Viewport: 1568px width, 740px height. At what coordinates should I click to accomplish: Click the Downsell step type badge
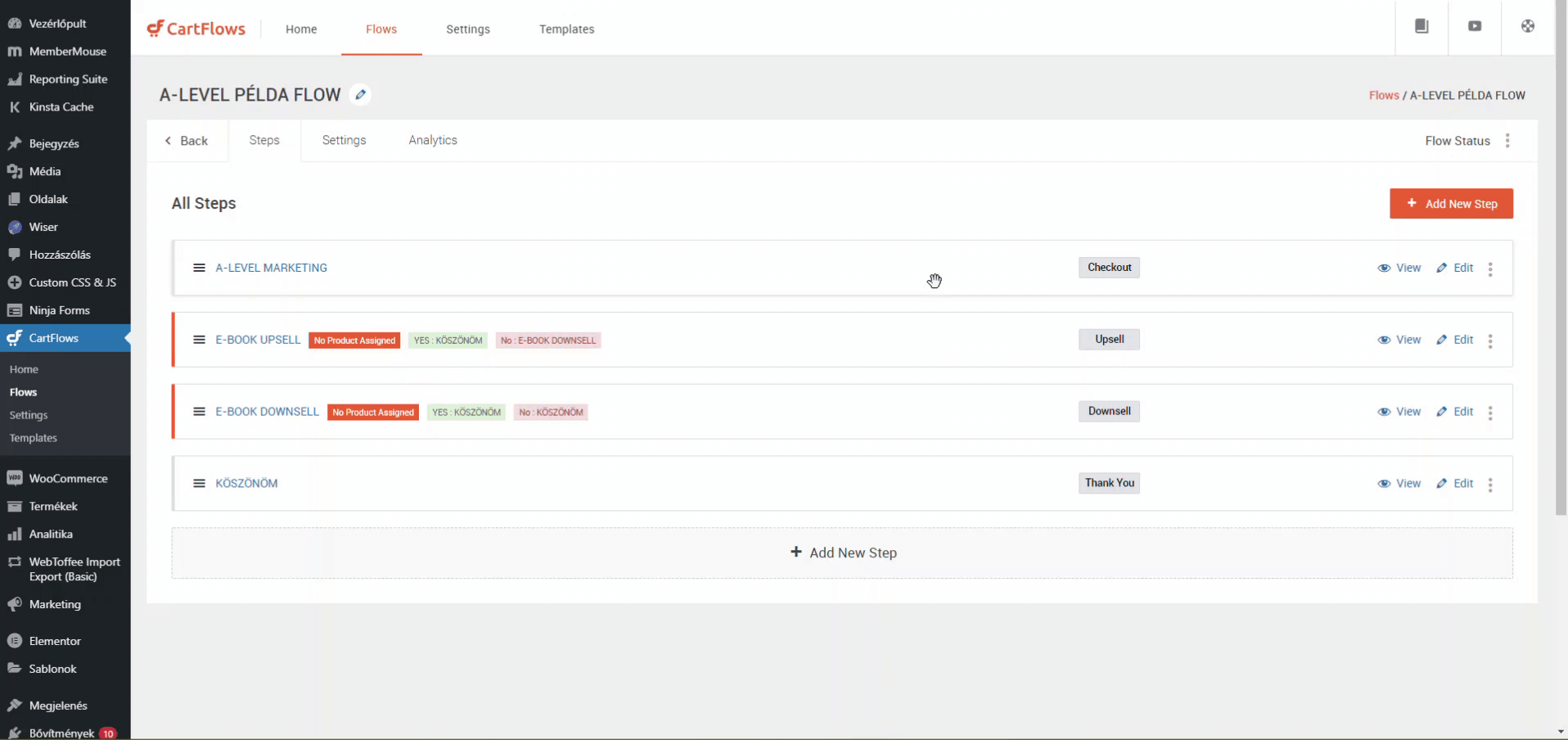coord(1109,411)
